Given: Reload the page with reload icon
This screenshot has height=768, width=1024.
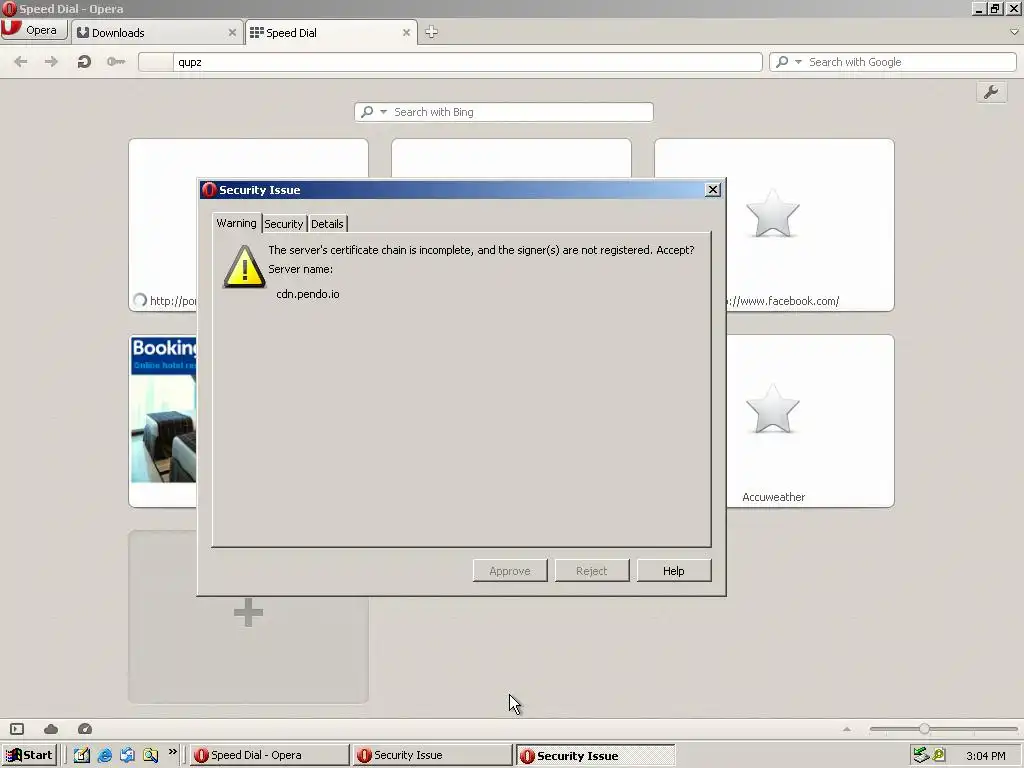Looking at the screenshot, I should (x=84, y=62).
